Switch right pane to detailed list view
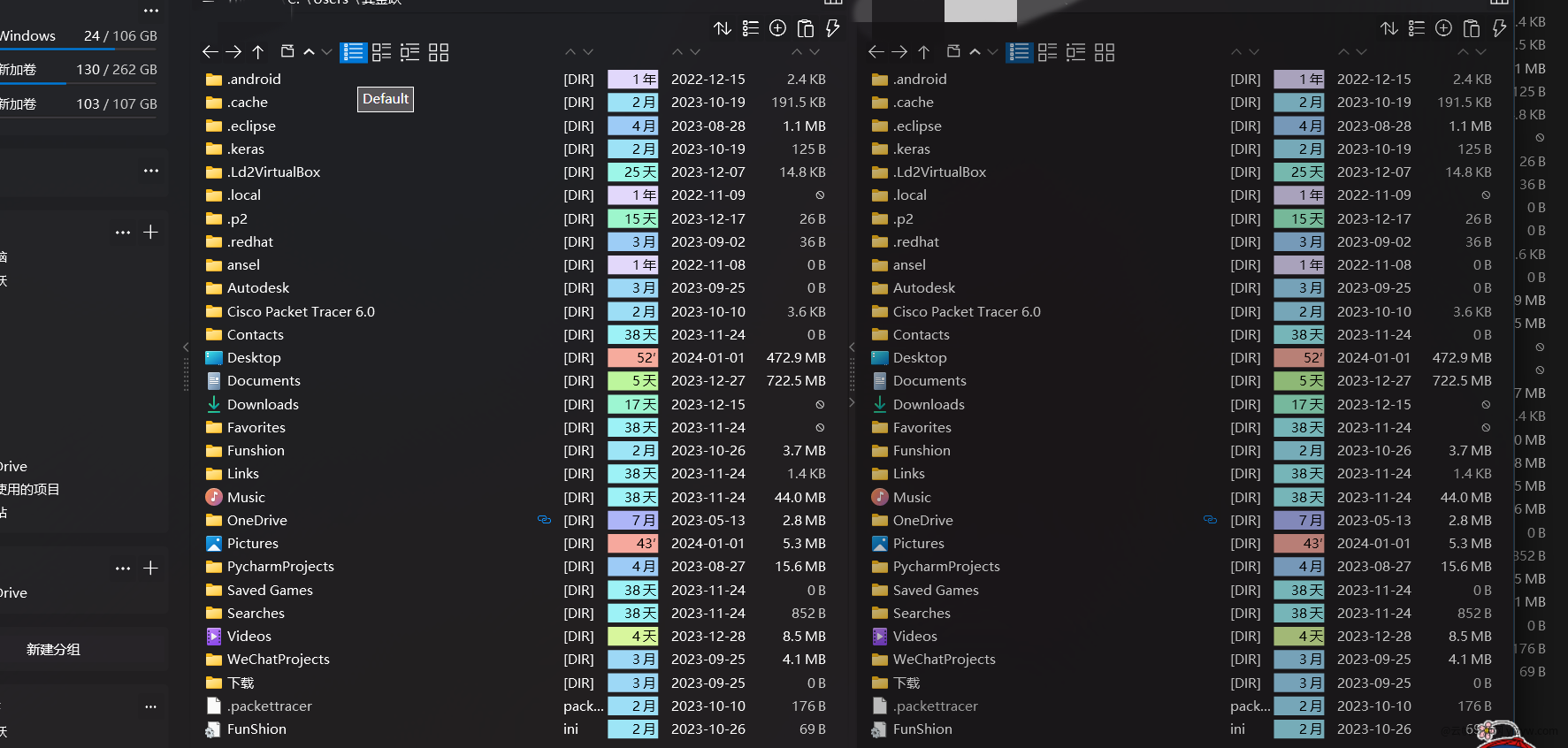The height and width of the screenshot is (748, 1568). tap(1019, 52)
